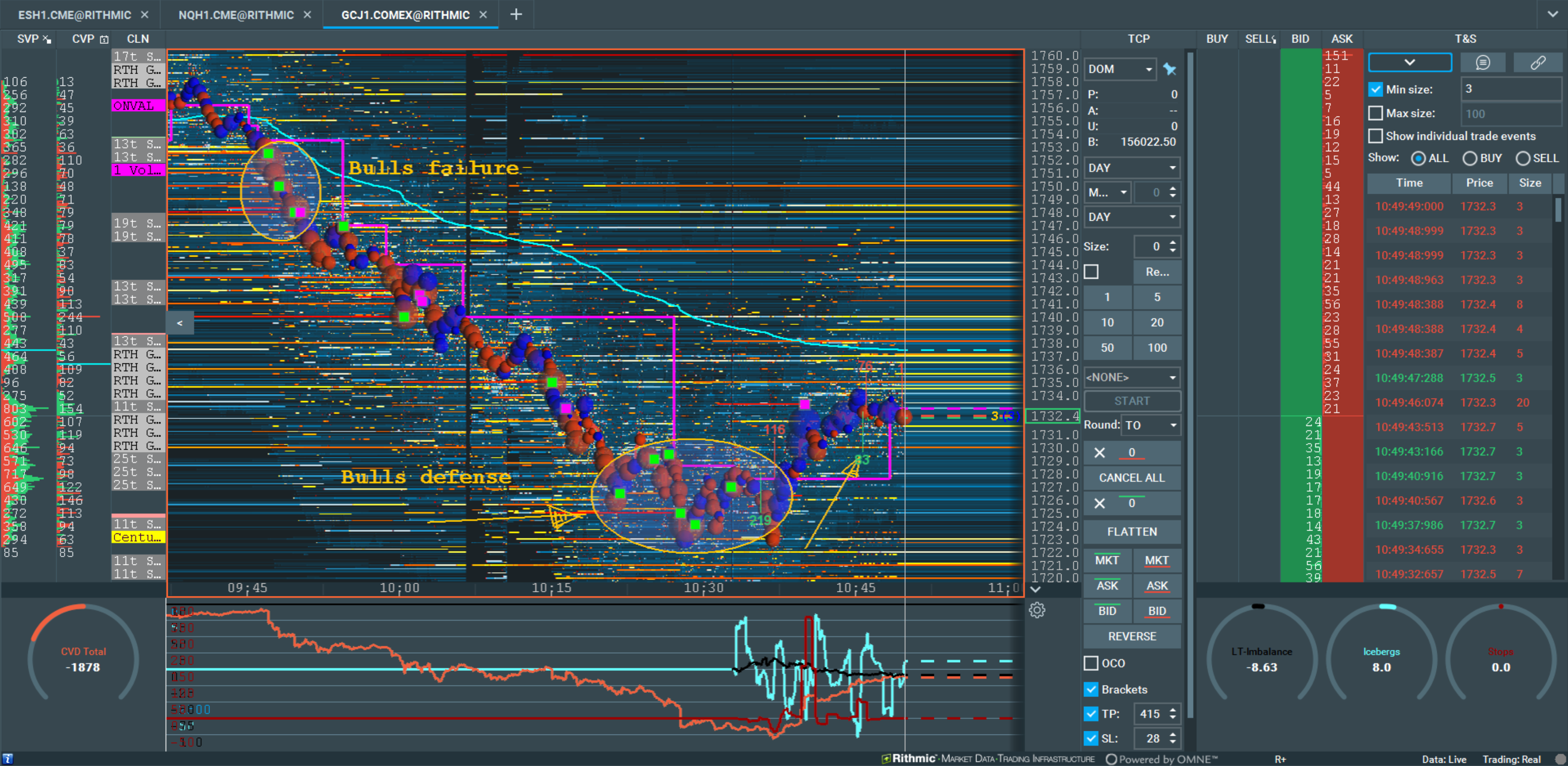Image resolution: width=1568 pixels, height=766 pixels.
Task: Click the SVP column reset icon
Action: 47,39
